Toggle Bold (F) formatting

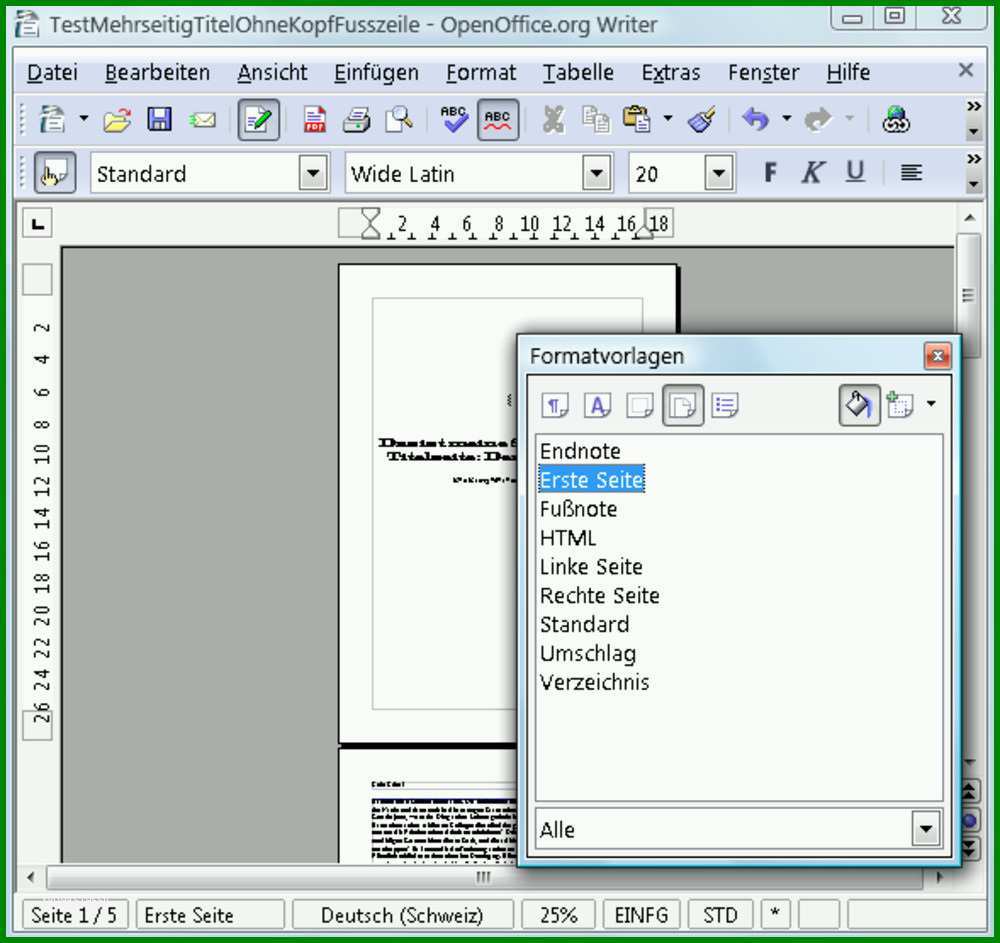pos(770,172)
